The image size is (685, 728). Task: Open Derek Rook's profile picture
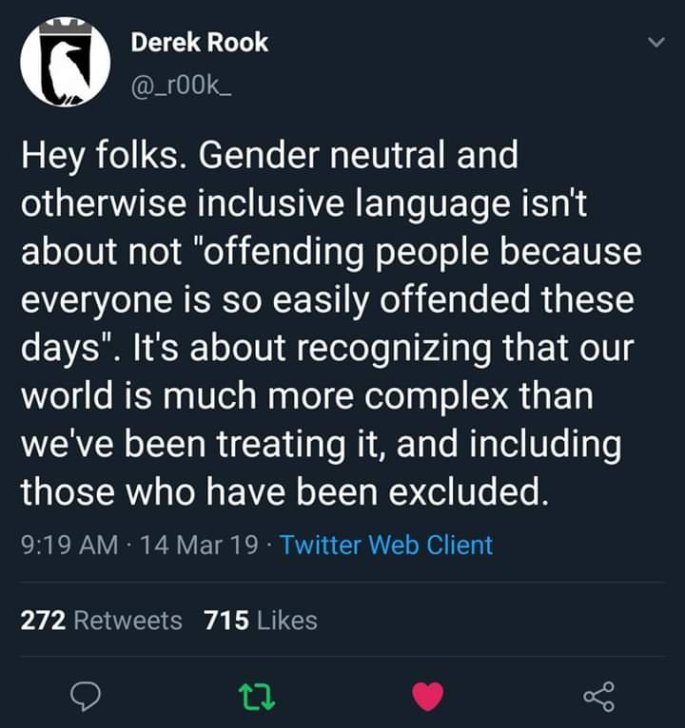(66, 64)
